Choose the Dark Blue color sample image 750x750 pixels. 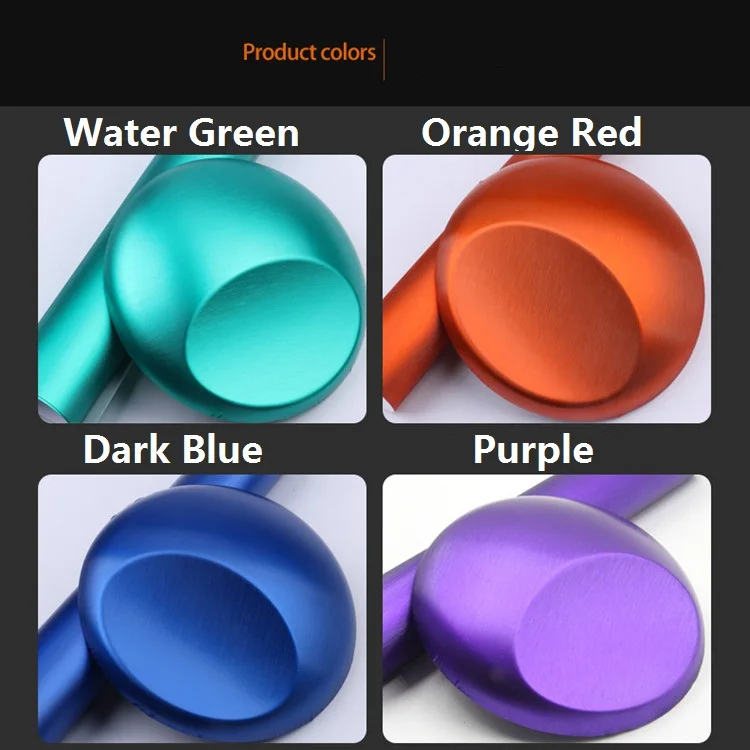tap(202, 608)
